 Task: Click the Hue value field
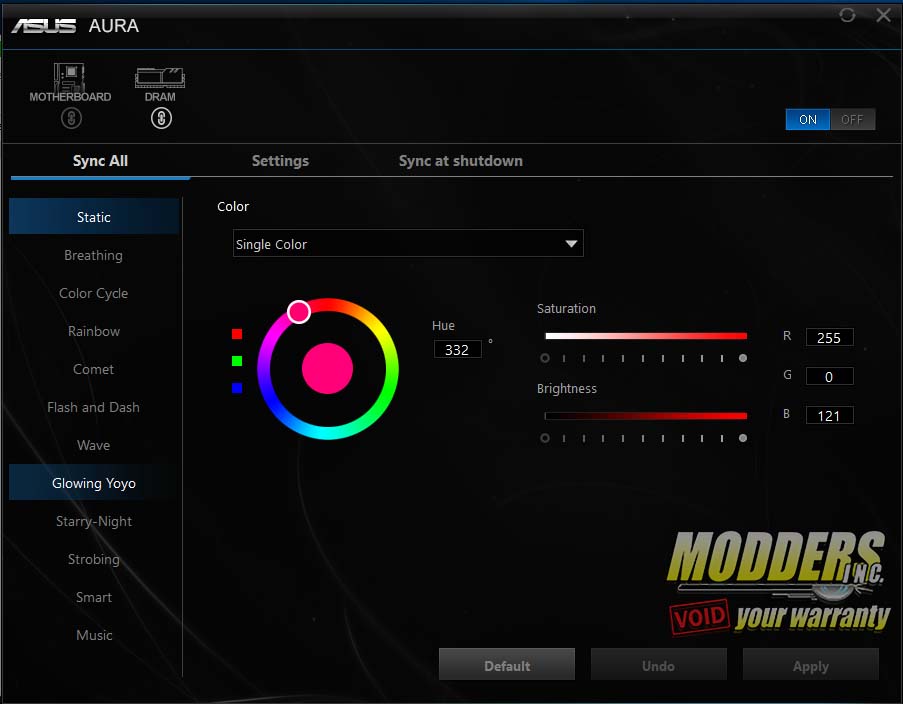click(x=457, y=349)
